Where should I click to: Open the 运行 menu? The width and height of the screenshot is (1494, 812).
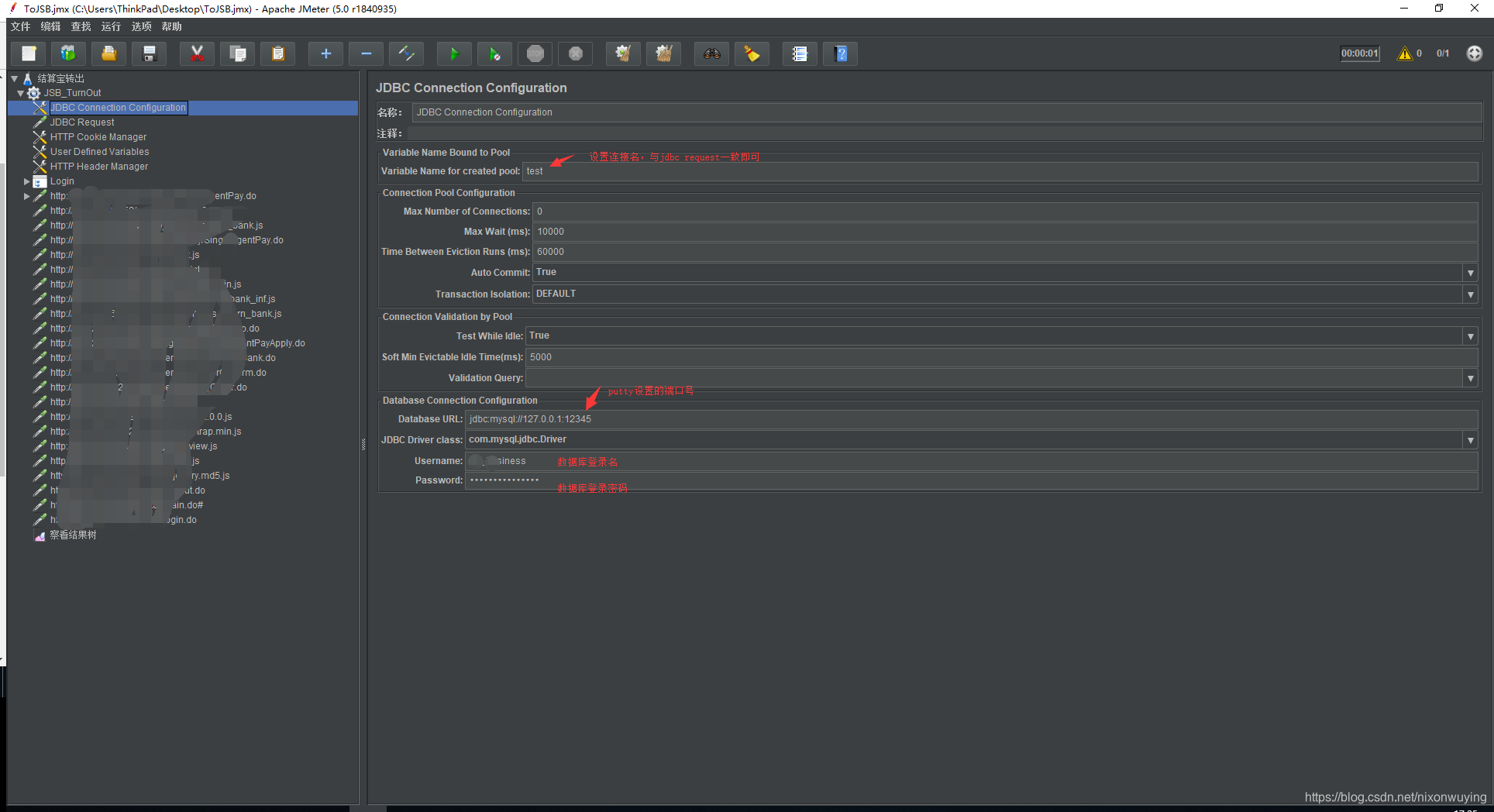point(112,26)
